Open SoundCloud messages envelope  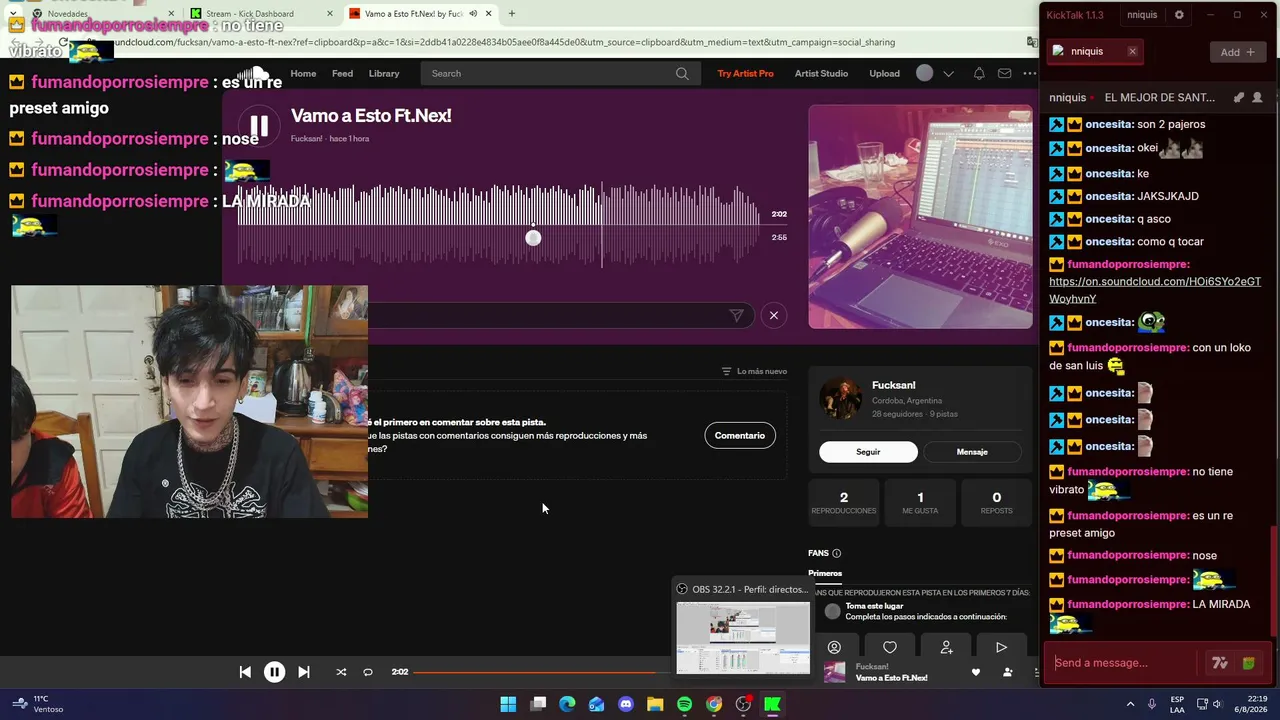1004,73
